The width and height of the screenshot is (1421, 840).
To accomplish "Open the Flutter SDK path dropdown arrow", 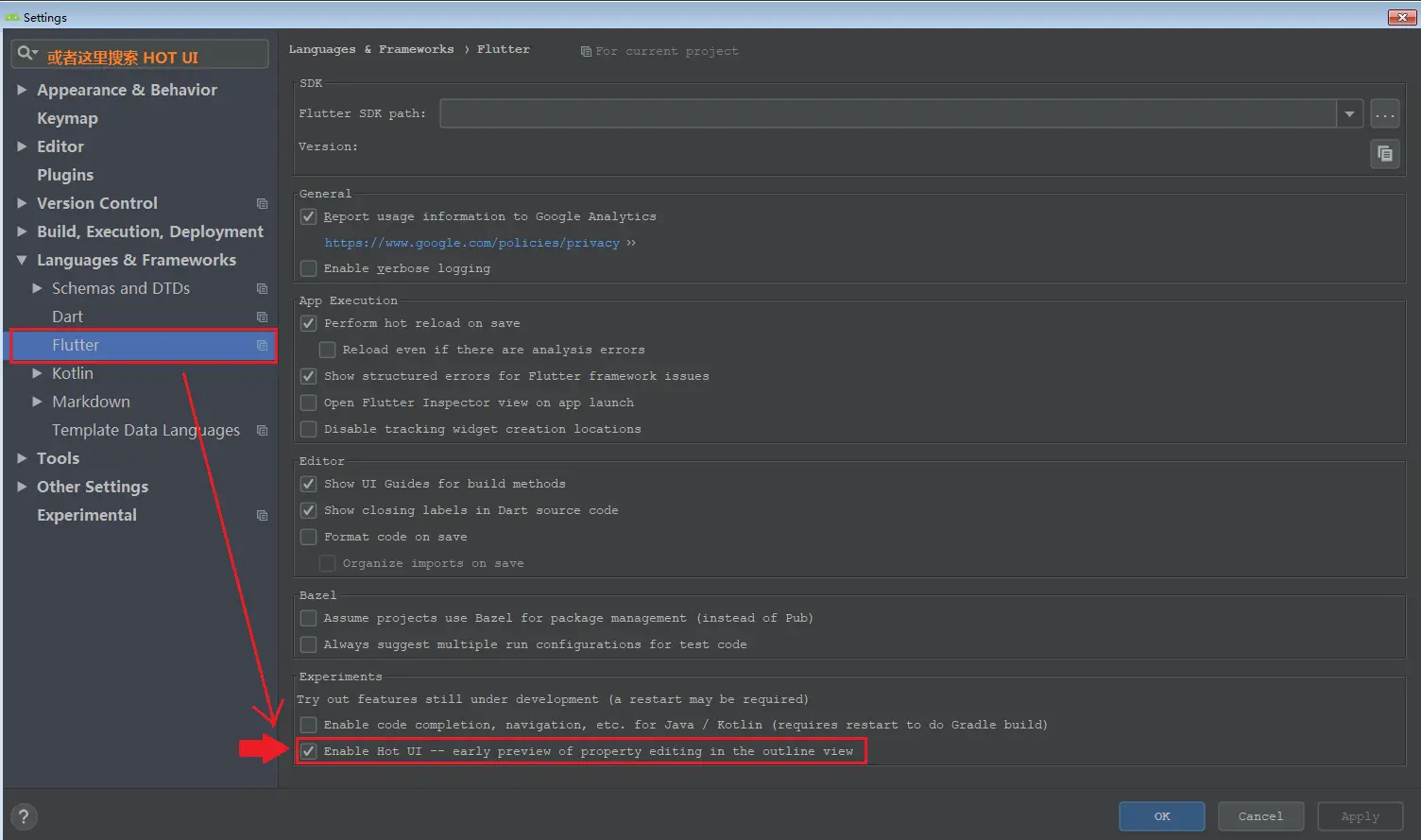I will point(1349,113).
